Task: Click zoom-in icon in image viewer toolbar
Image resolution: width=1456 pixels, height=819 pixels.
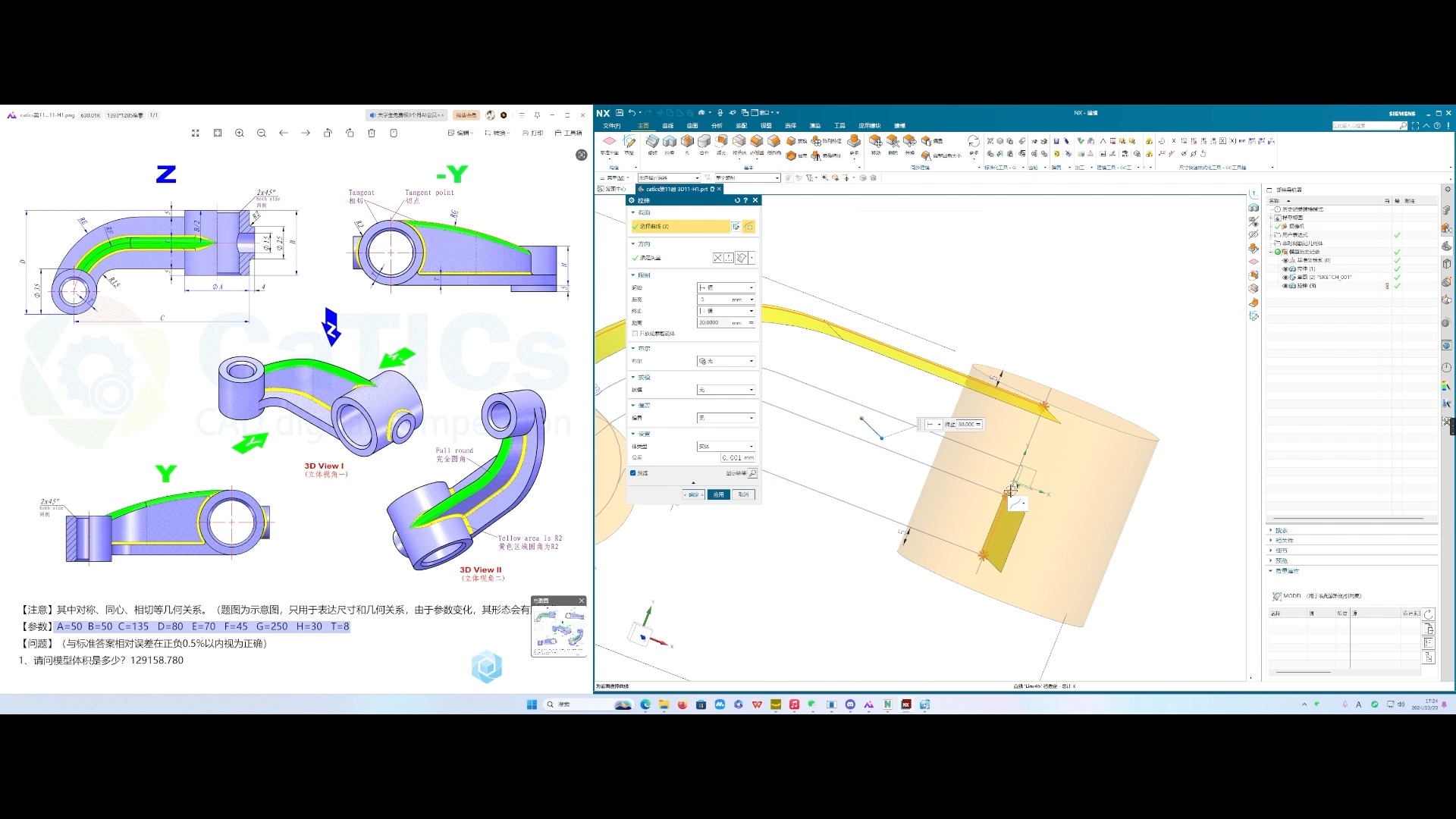Action: (240, 133)
